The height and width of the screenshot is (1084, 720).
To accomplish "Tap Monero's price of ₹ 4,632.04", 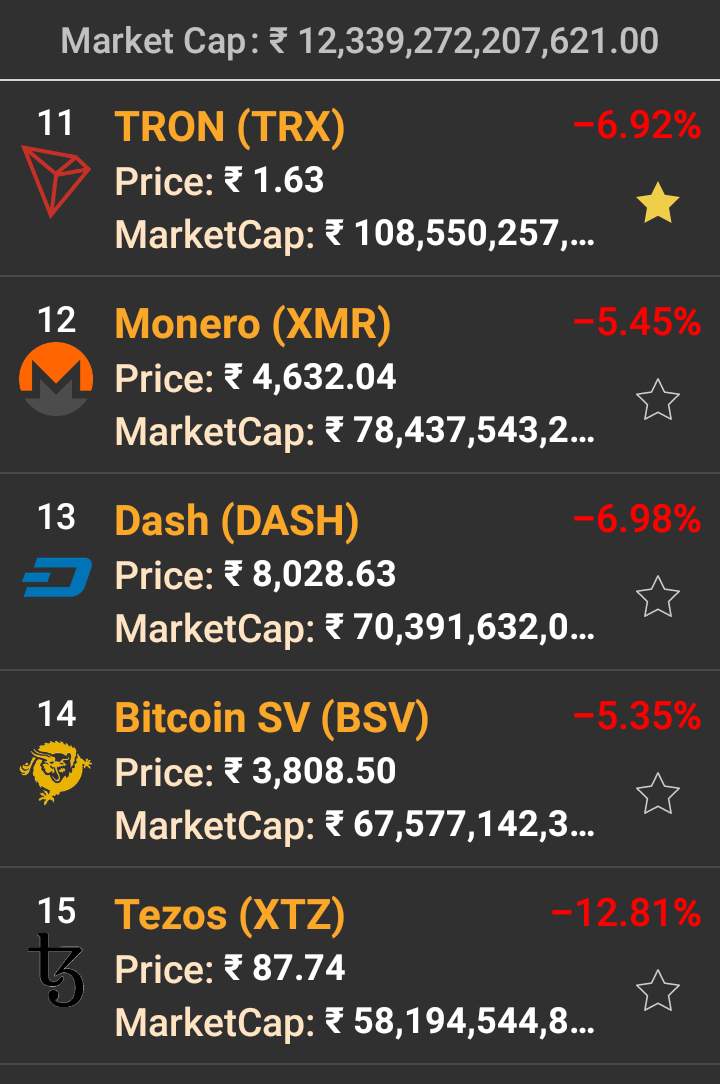I will coord(310,378).
